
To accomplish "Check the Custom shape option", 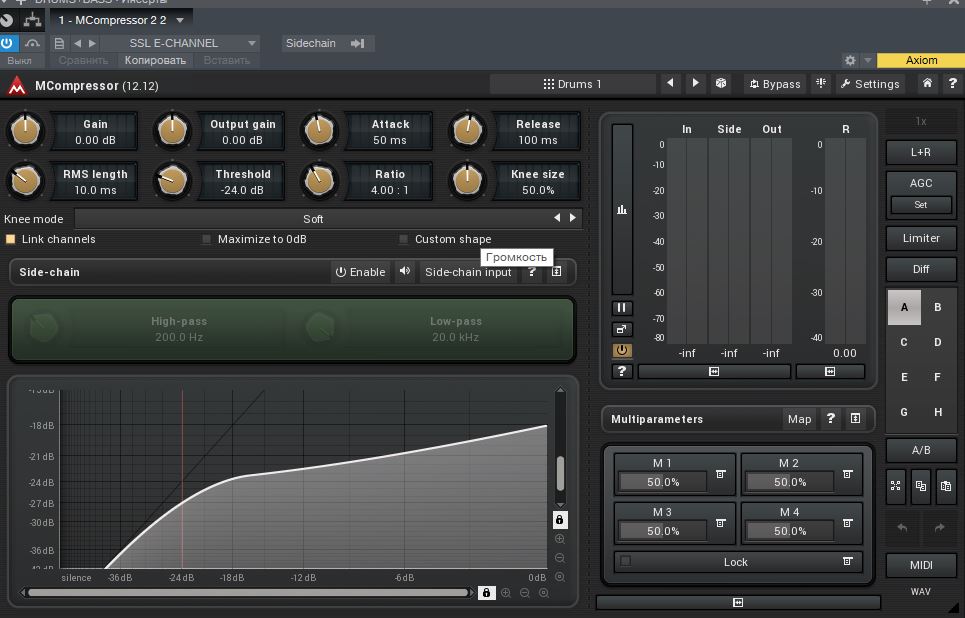I will [x=404, y=239].
